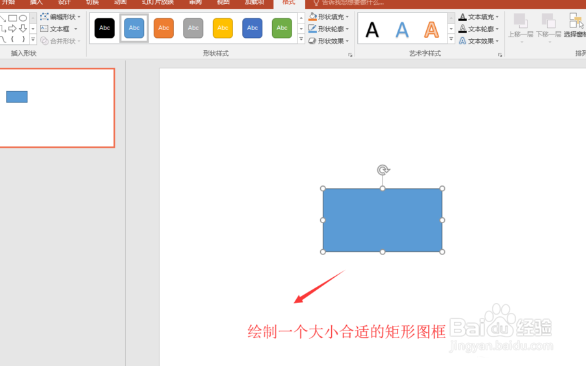586x366 pixels.
Task: Select the left brace shape in the gallery
Action: (x=13, y=39)
